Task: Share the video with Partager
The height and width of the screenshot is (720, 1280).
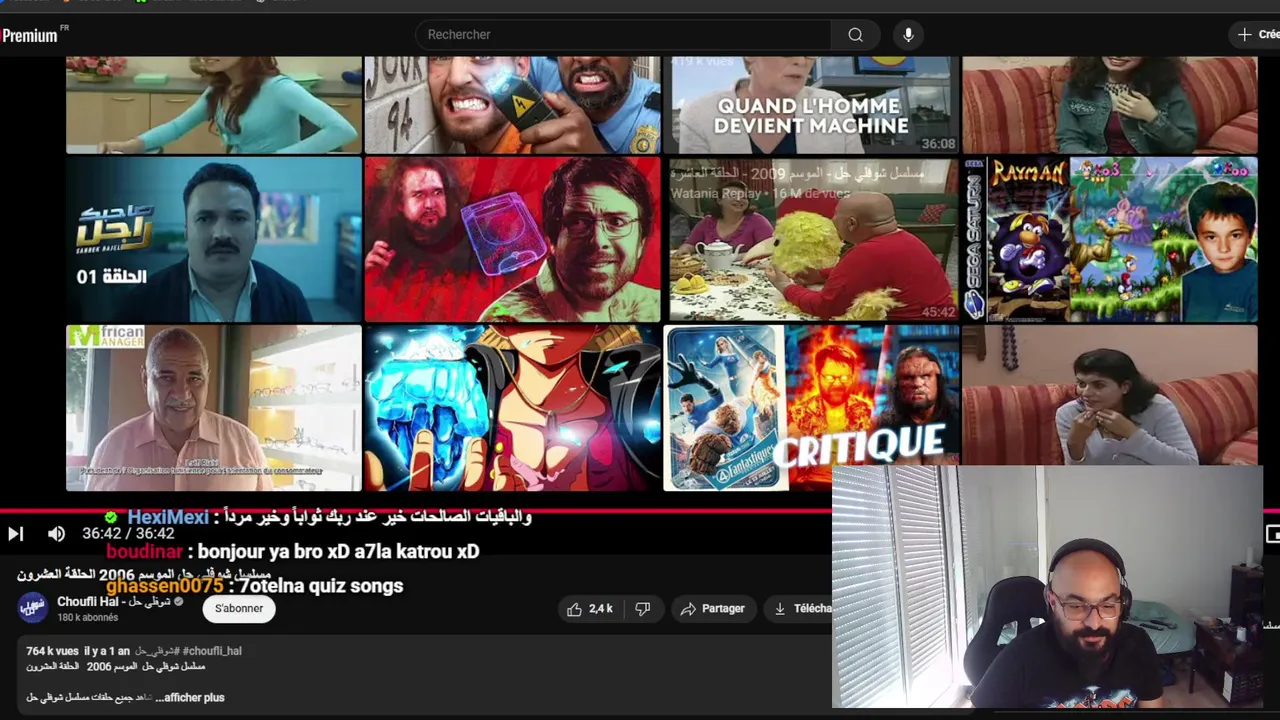Action: point(712,609)
